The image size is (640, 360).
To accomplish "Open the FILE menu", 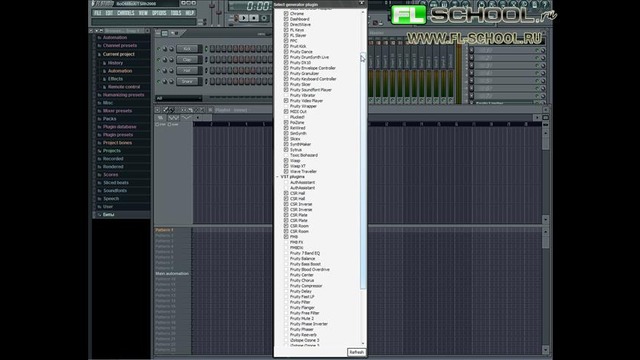I will (x=98, y=13).
